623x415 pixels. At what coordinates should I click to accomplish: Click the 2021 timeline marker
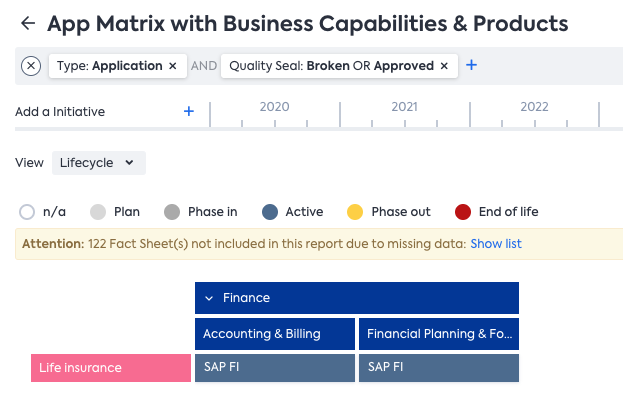pos(404,107)
